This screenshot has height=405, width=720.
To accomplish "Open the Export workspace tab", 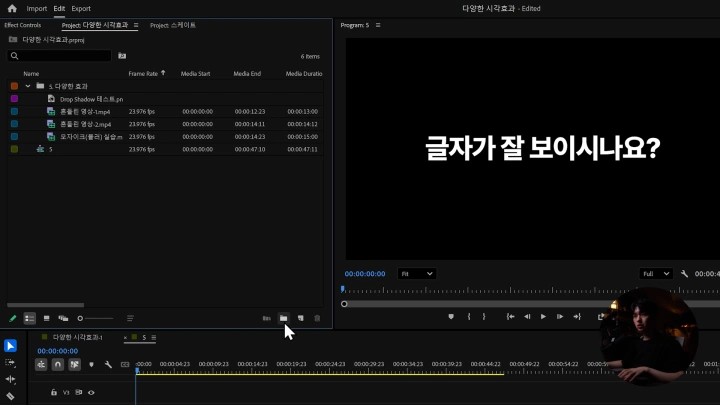I will click(x=81, y=8).
